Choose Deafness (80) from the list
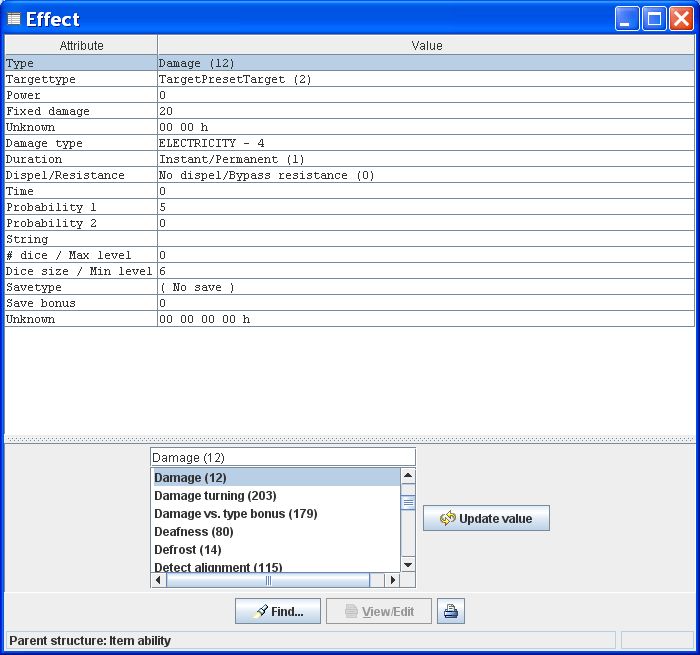Screen dimensions: 700x655 194,532
